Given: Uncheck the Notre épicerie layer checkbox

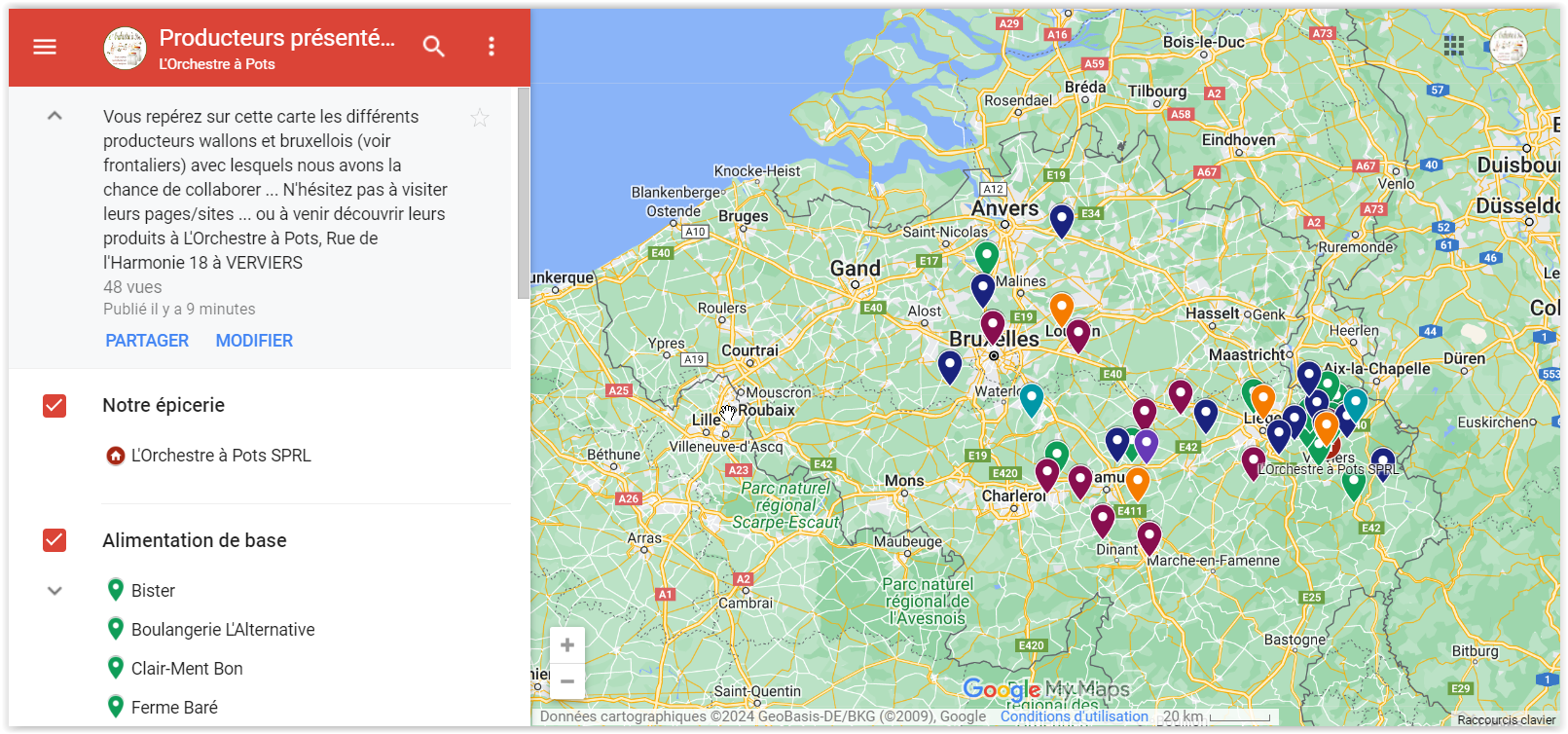Looking at the screenshot, I should pyautogui.click(x=55, y=405).
